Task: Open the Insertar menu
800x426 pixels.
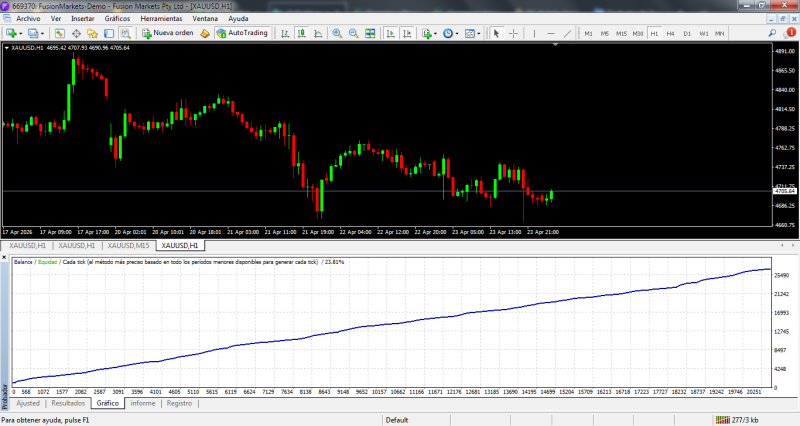Action: (83, 18)
